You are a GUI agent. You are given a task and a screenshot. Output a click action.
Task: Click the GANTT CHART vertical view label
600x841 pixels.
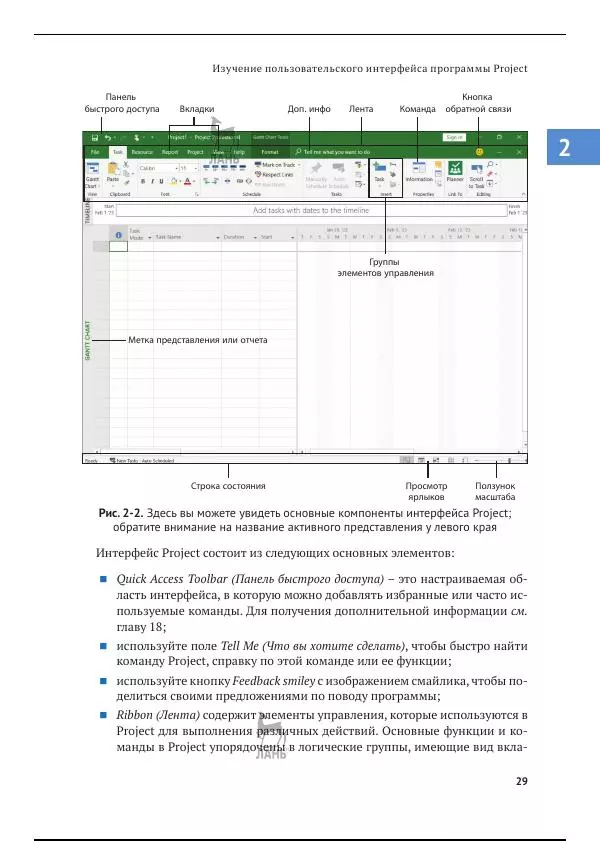88,341
